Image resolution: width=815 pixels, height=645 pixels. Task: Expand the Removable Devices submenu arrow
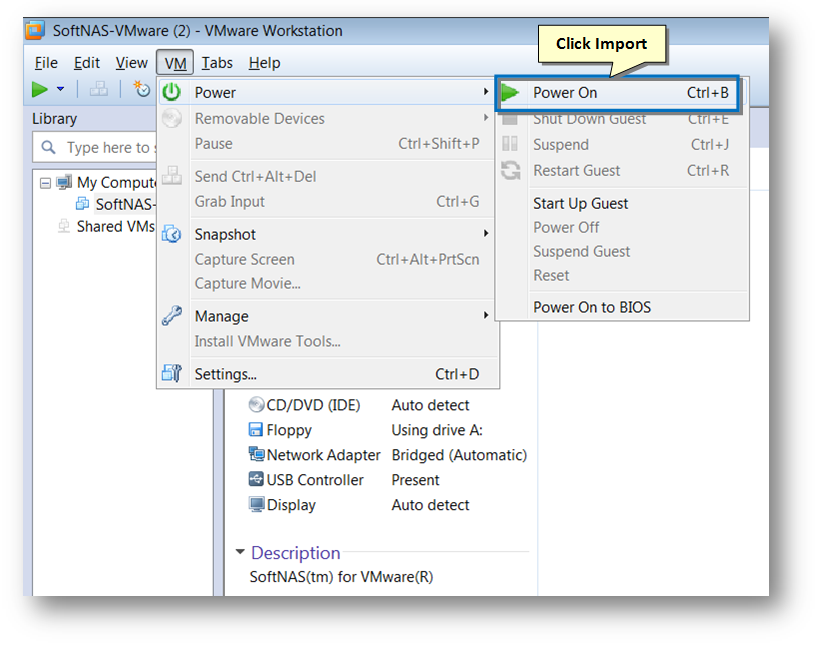pos(485,117)
